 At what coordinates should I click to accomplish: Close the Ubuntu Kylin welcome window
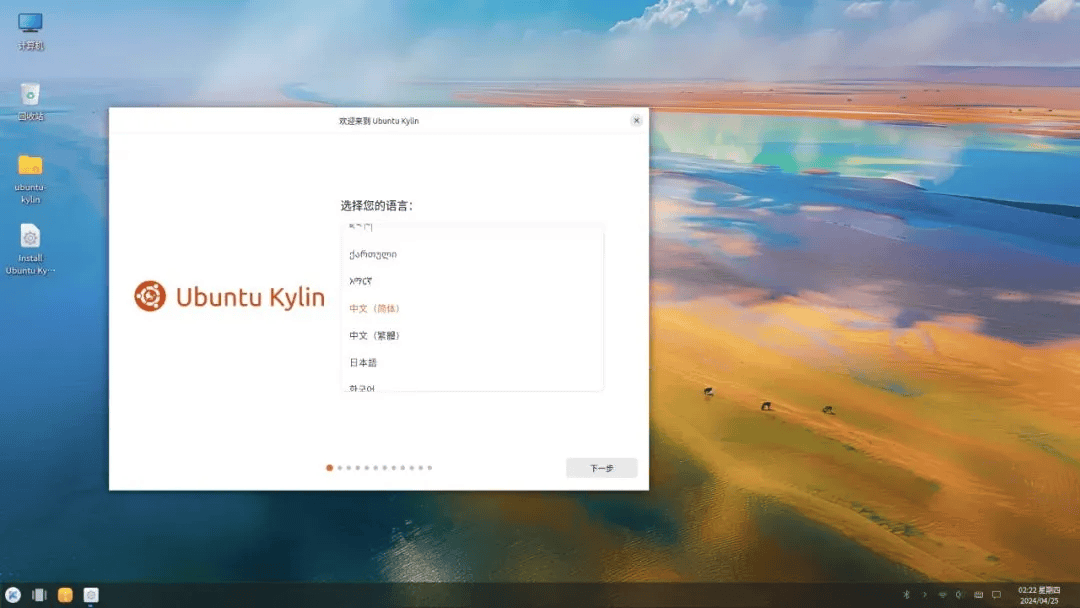pyautogui.click(x=636, y=120)
